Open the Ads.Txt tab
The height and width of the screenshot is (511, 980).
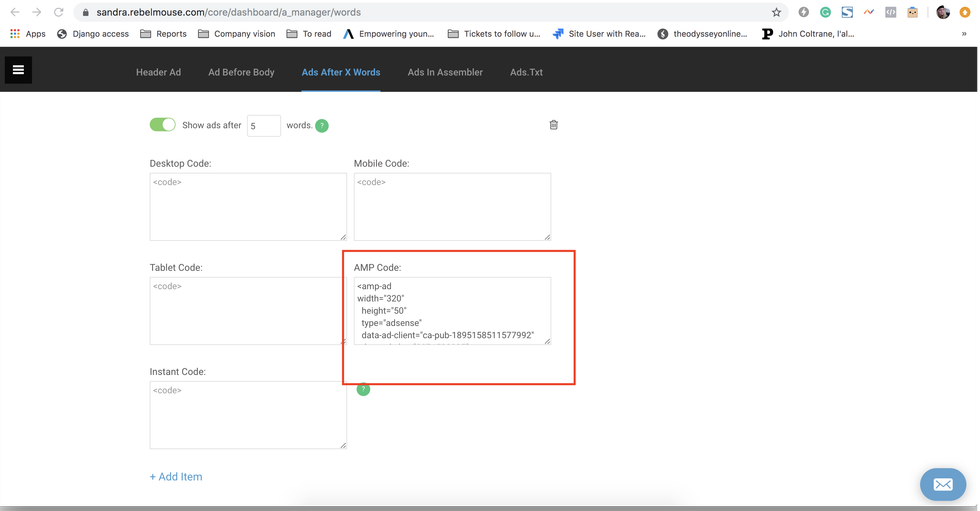point(526,72)
